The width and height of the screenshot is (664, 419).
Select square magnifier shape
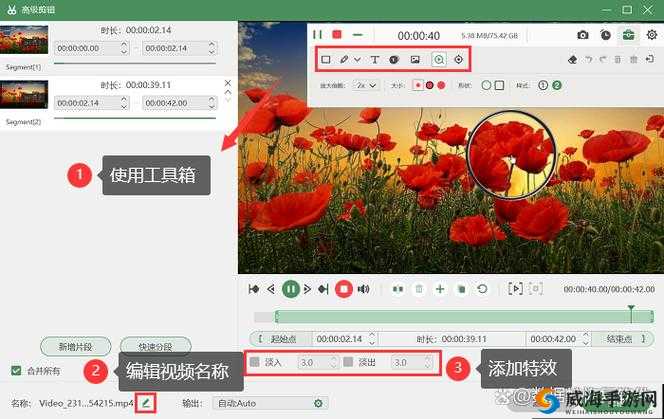tap(499, 85)
